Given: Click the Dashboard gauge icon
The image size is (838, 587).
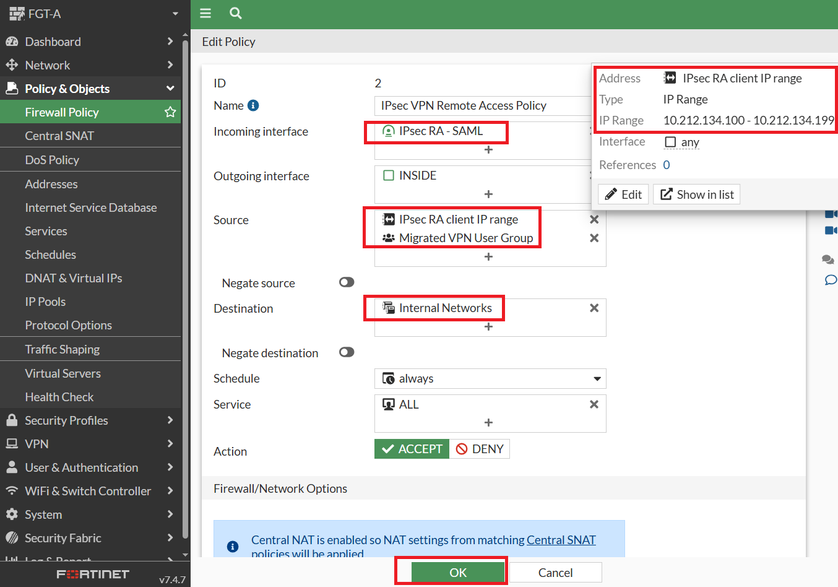Looking at the screenshot, I should [12, 42].
